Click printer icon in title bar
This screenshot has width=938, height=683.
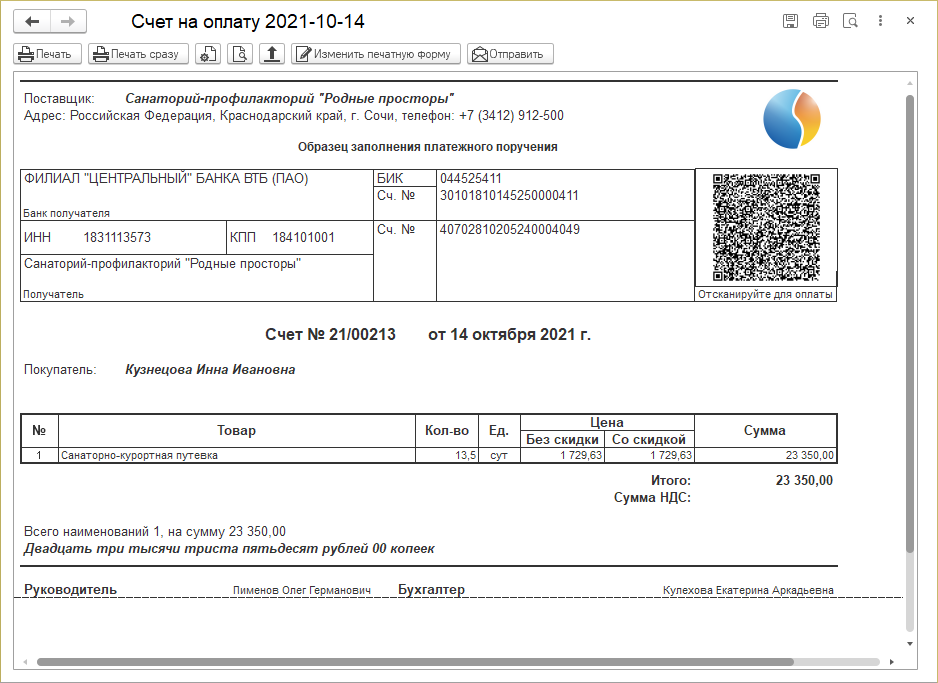pyautogui.click(x=821, y=21)
